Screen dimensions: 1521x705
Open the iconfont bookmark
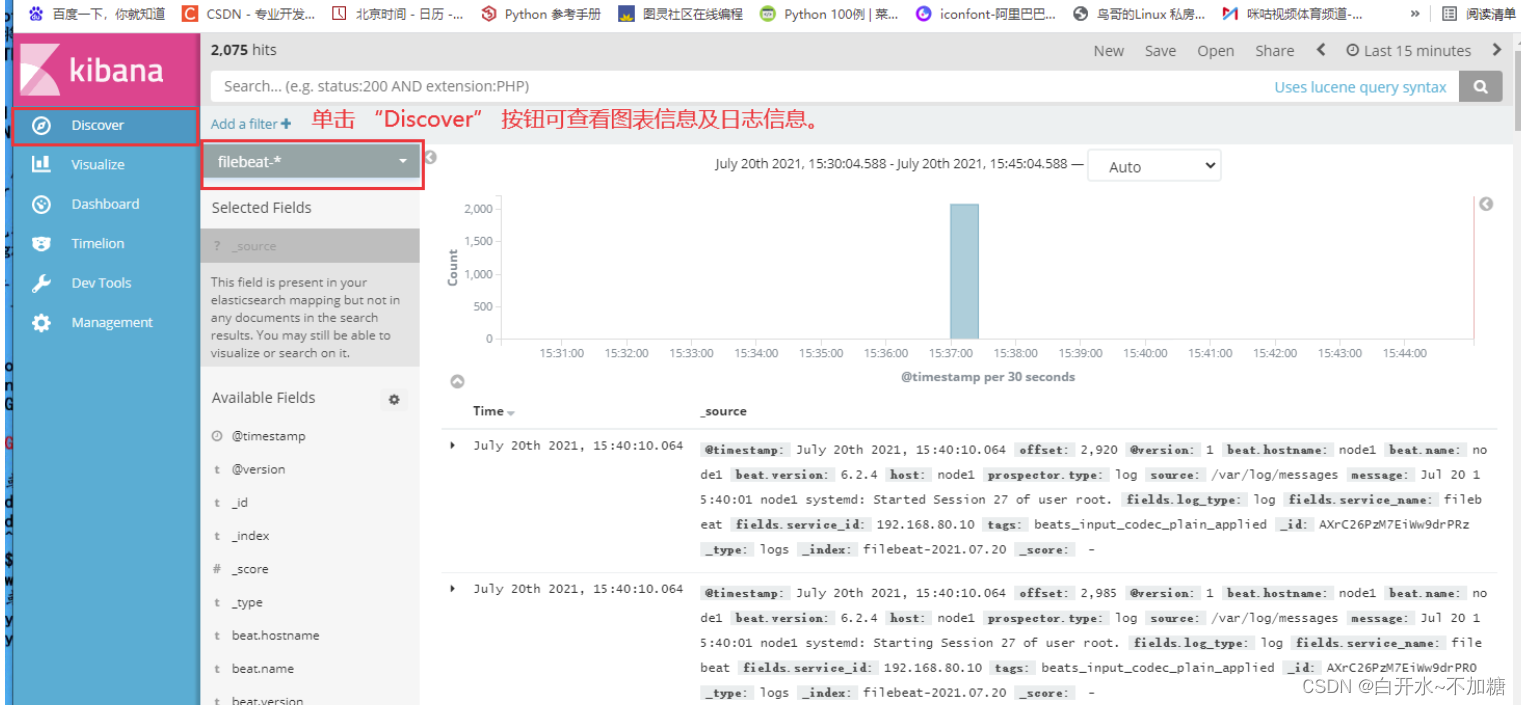(985, 14)
